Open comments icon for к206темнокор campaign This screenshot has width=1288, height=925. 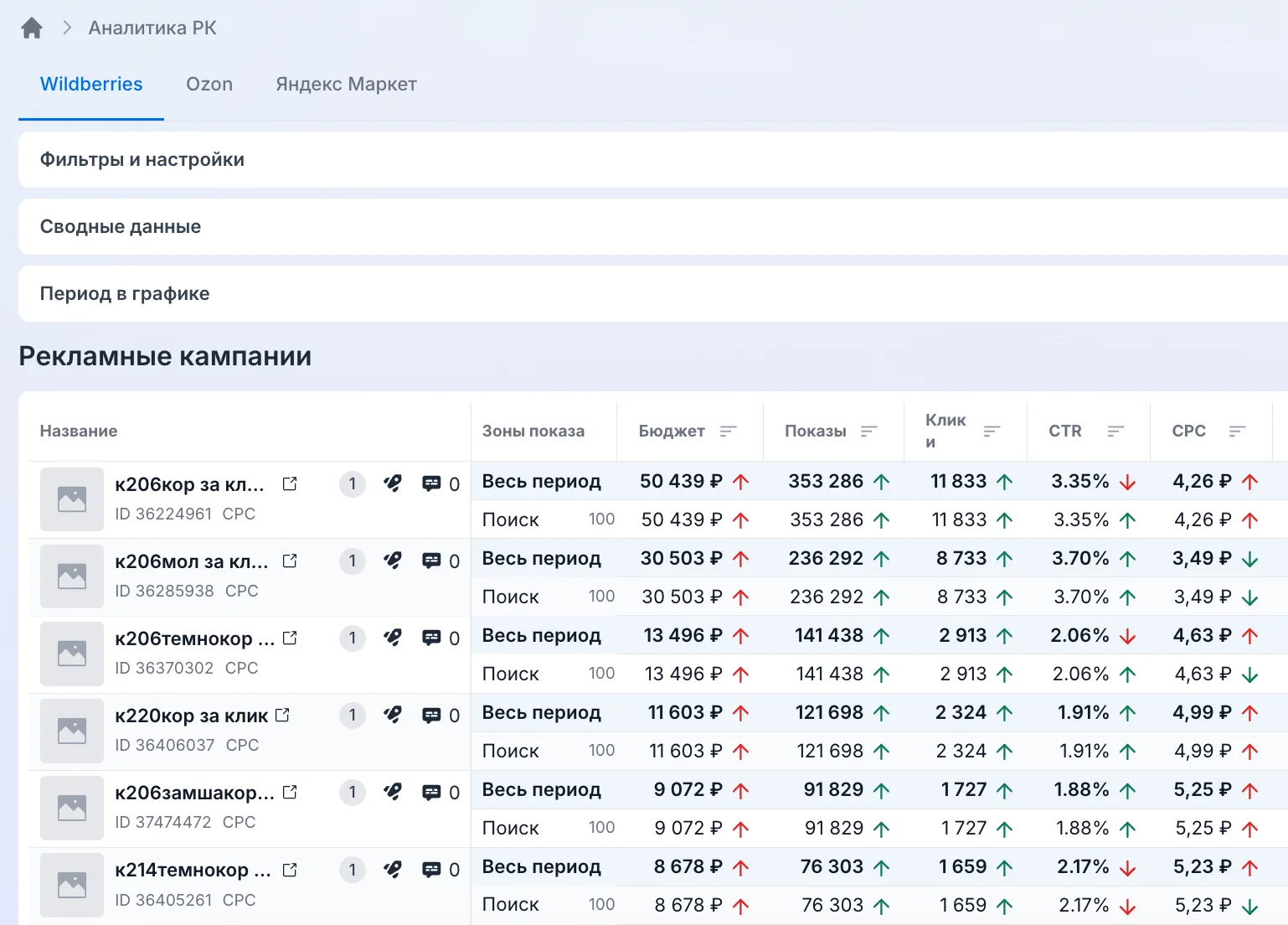(431, 638)
